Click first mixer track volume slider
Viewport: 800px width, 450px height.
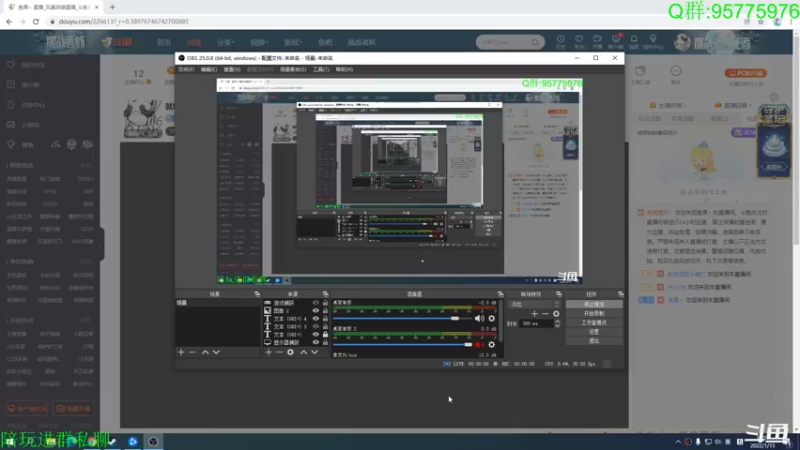point(403,318)
